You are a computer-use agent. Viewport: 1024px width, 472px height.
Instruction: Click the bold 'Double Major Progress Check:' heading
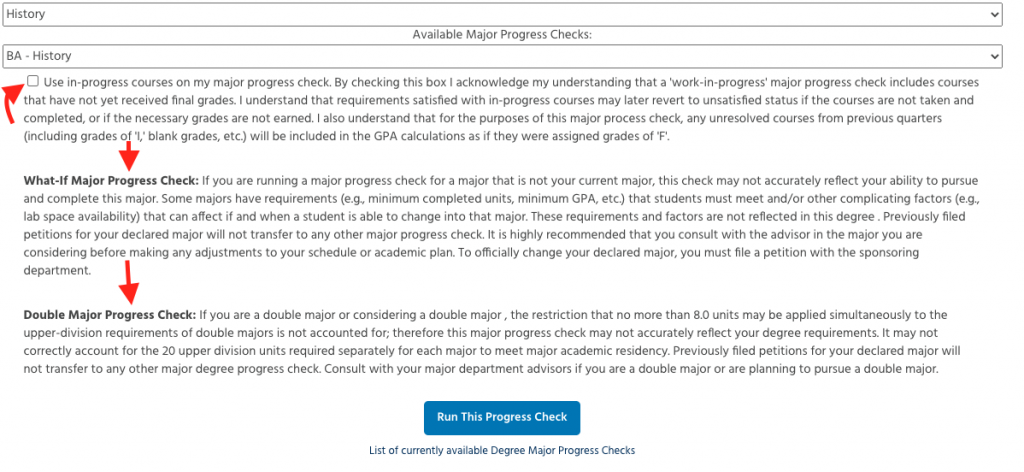click(x=110, y=315)
